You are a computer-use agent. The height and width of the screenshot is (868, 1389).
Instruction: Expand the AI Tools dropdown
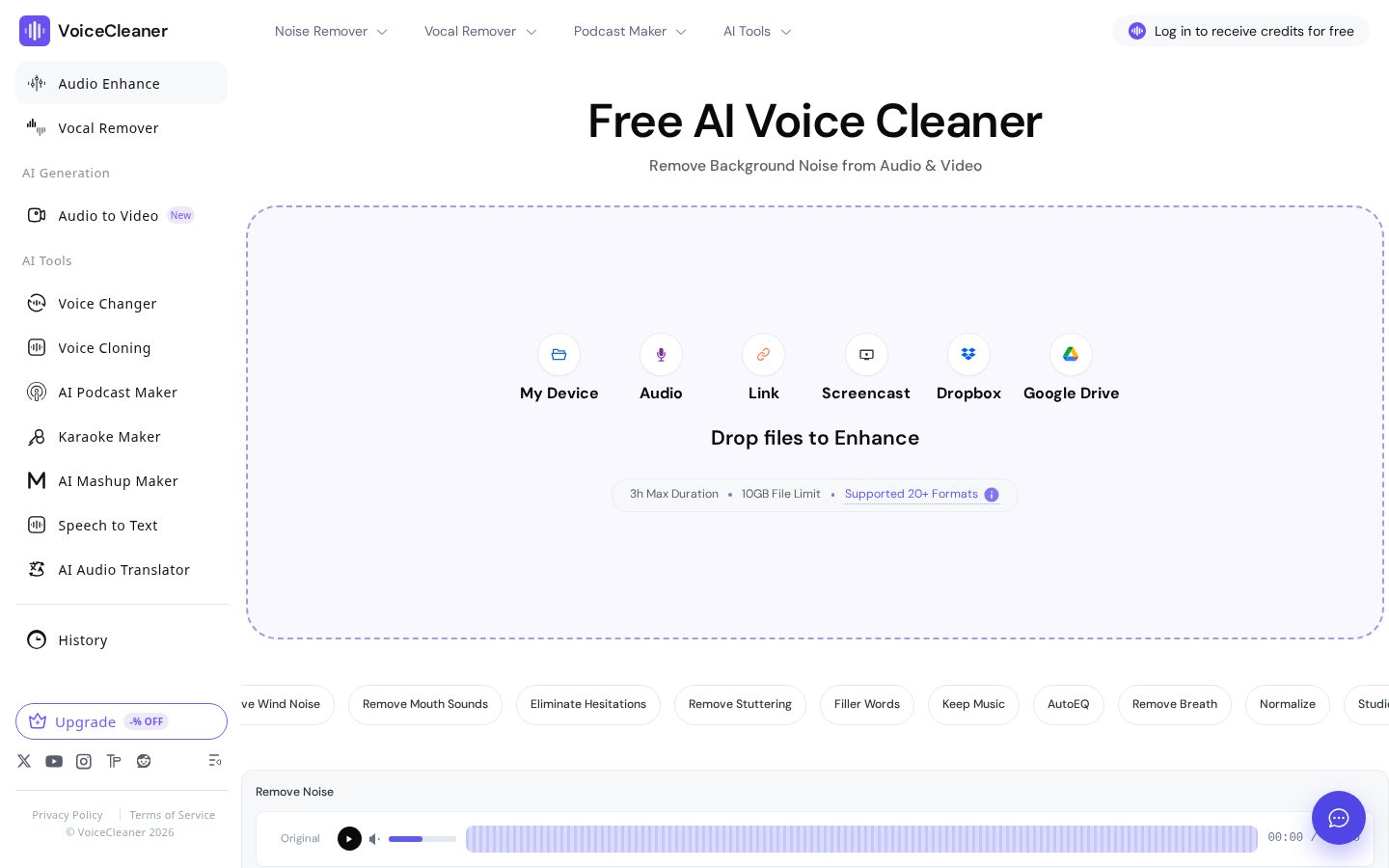(x=757, y=32)
